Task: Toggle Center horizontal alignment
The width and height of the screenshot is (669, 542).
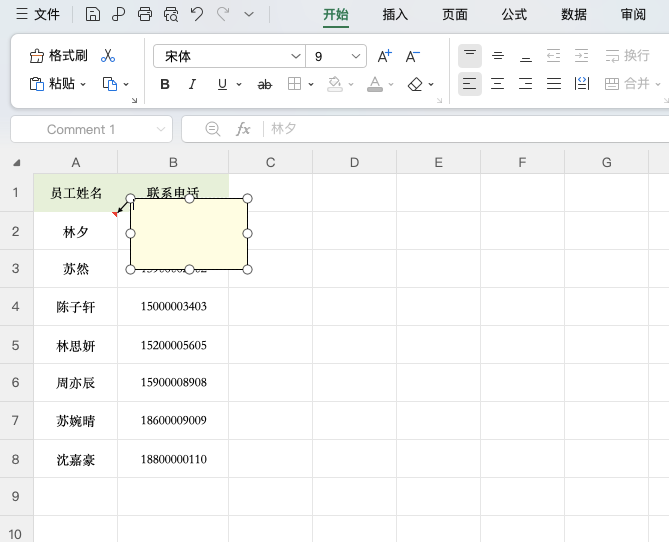Action: coord(497,84)
